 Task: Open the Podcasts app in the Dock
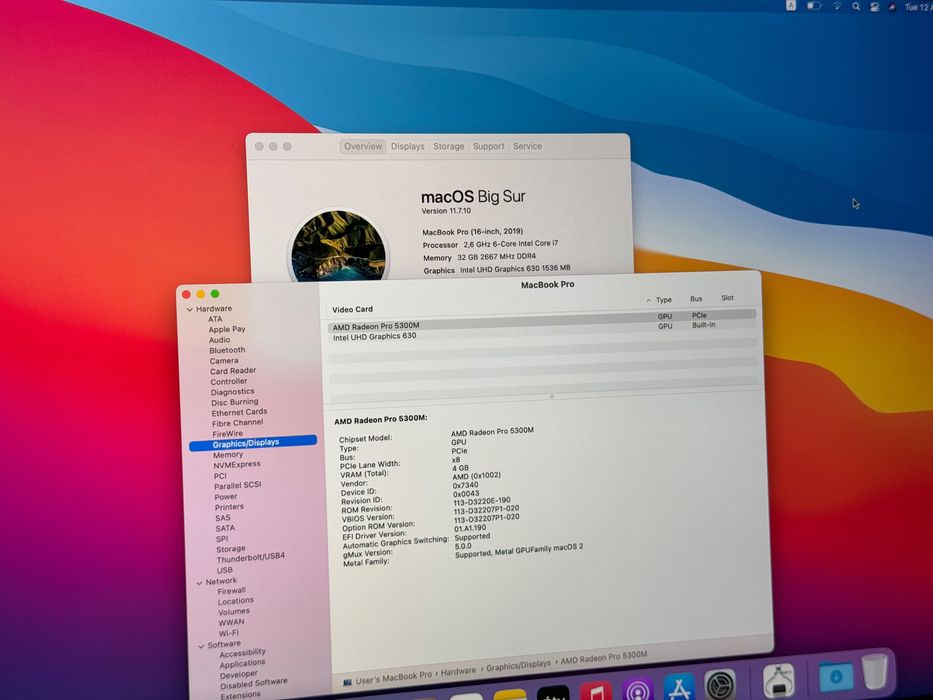pyautogui.click(x=637, y=689)
